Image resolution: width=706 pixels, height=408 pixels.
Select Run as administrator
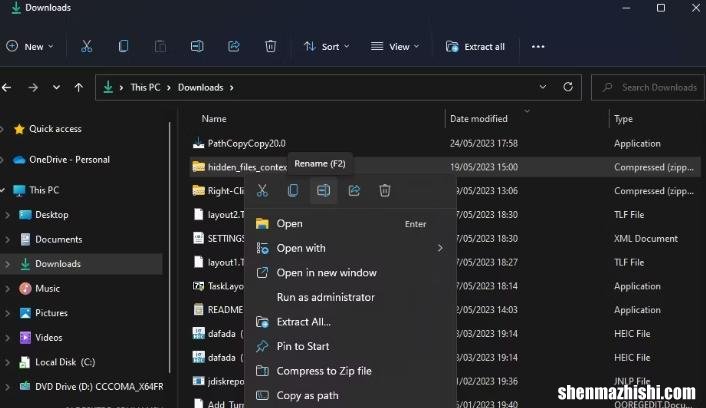[350, 297]
